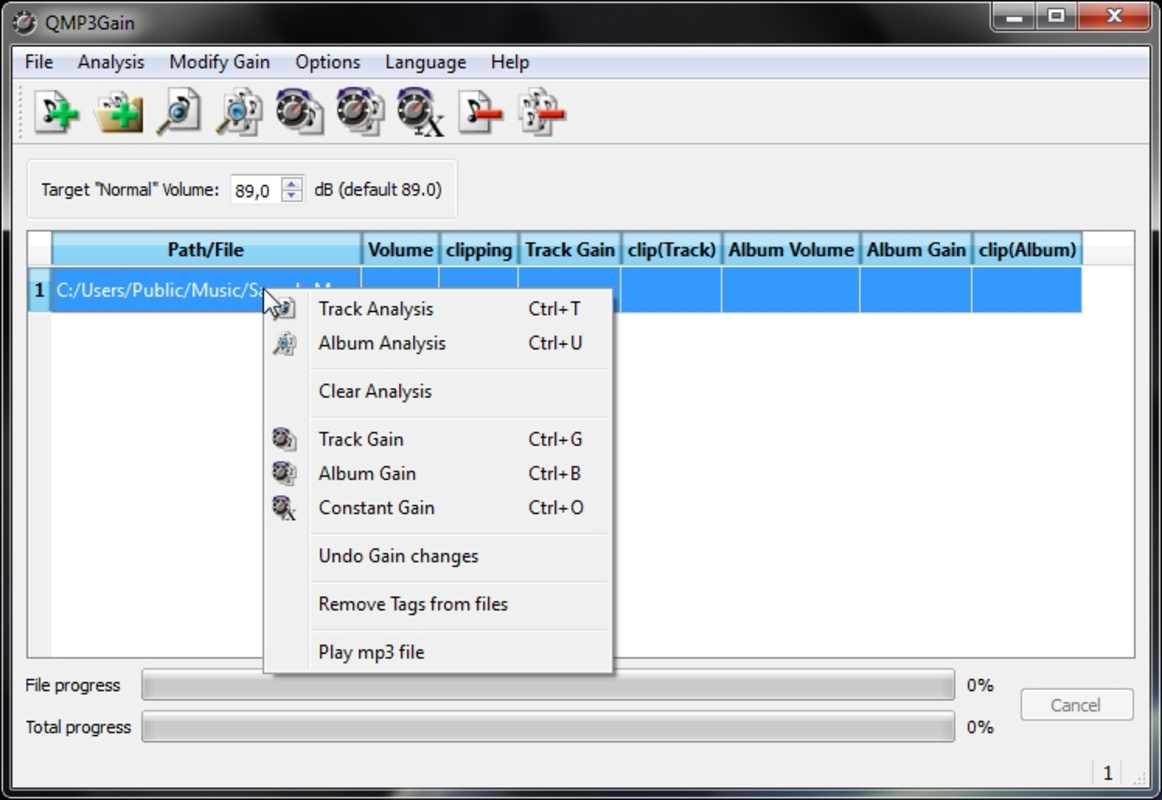1162x800 pixels.
Task: Click the icon beside Album Gain menu entry
Action: [285, 473]
